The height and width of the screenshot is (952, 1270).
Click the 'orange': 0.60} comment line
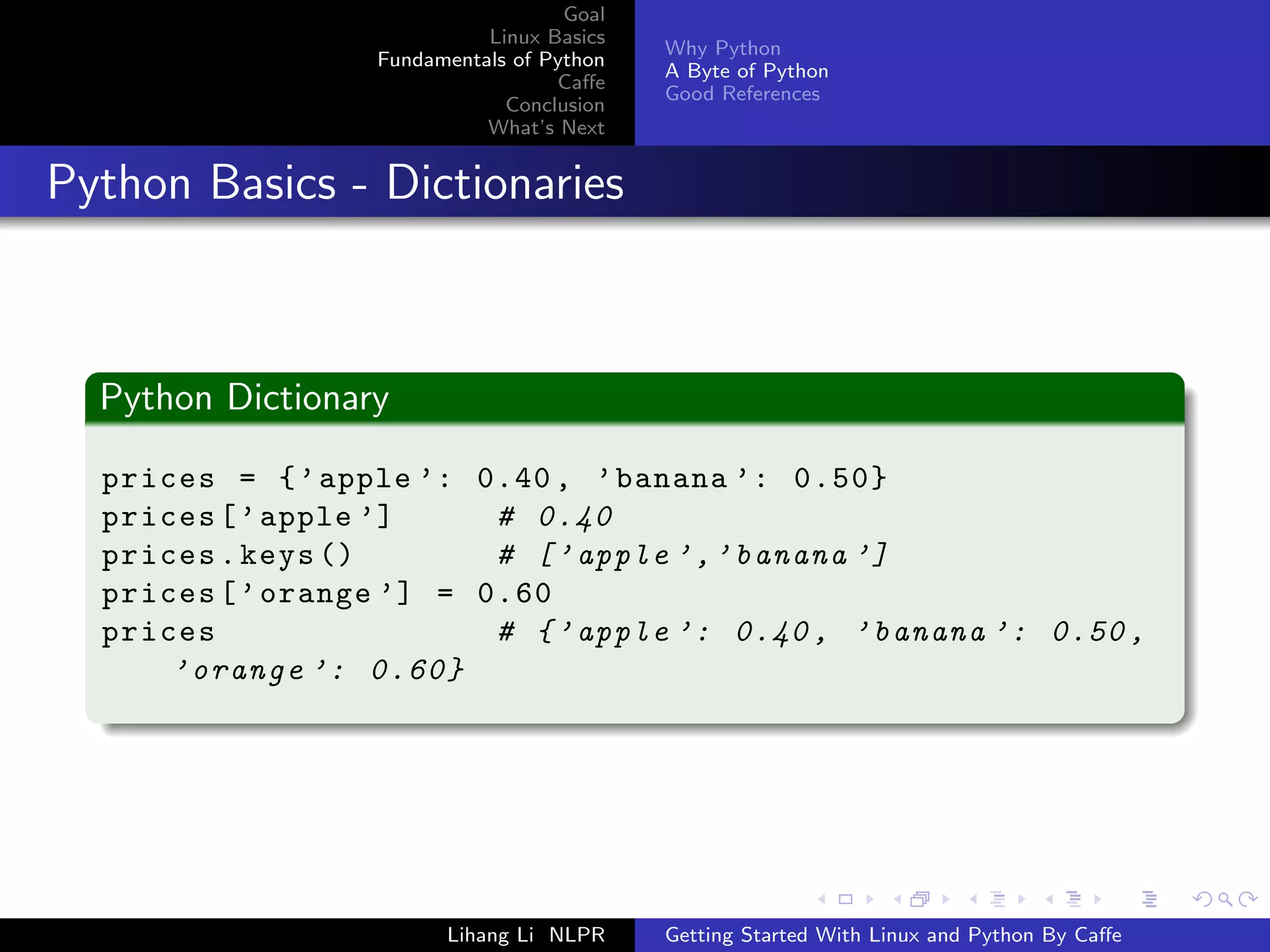point(320,671)
